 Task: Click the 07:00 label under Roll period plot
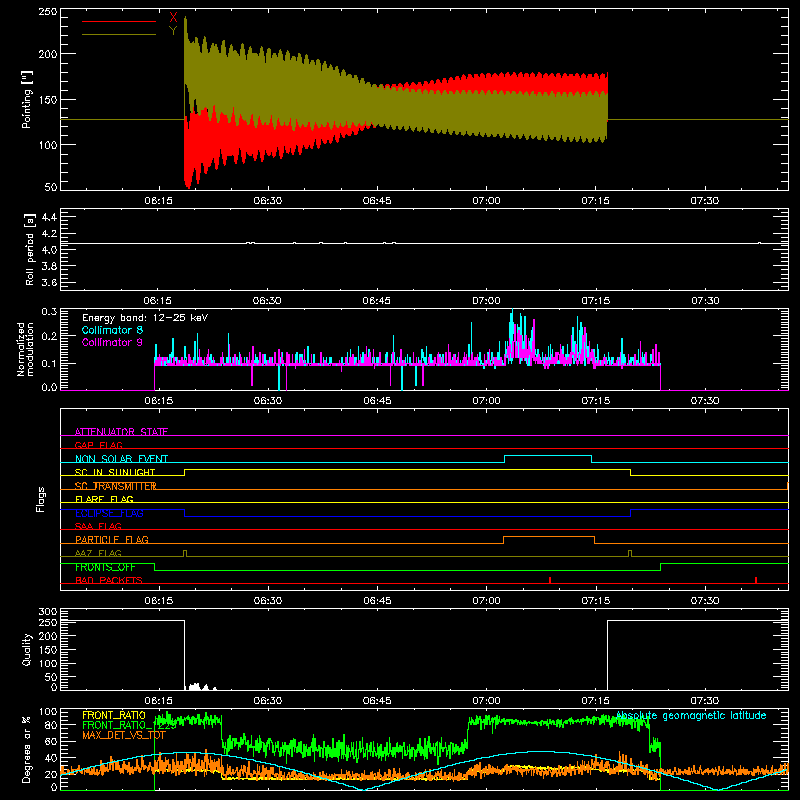click(x=486, y=301)
